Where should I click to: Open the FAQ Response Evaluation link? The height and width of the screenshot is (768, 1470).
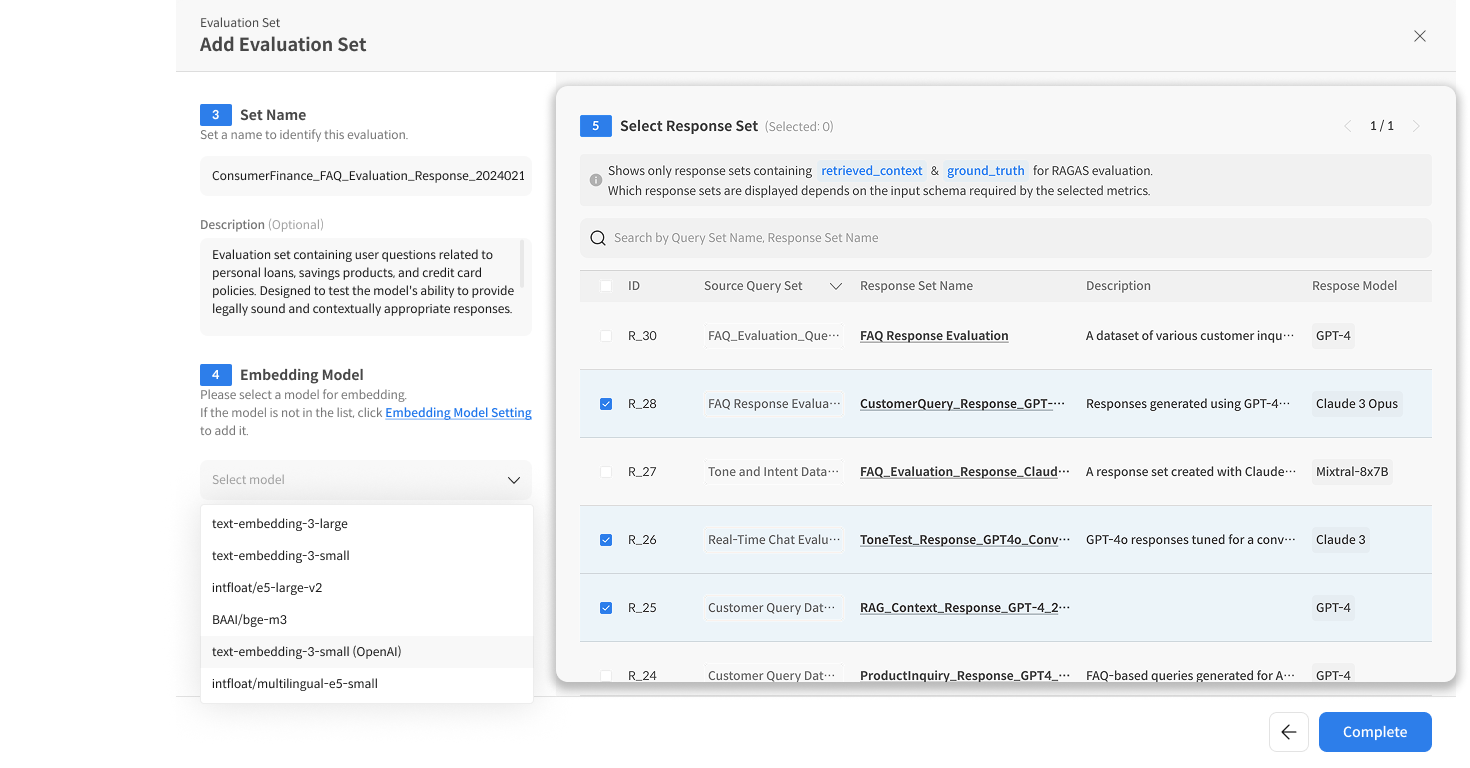click(x=934, y=336)
